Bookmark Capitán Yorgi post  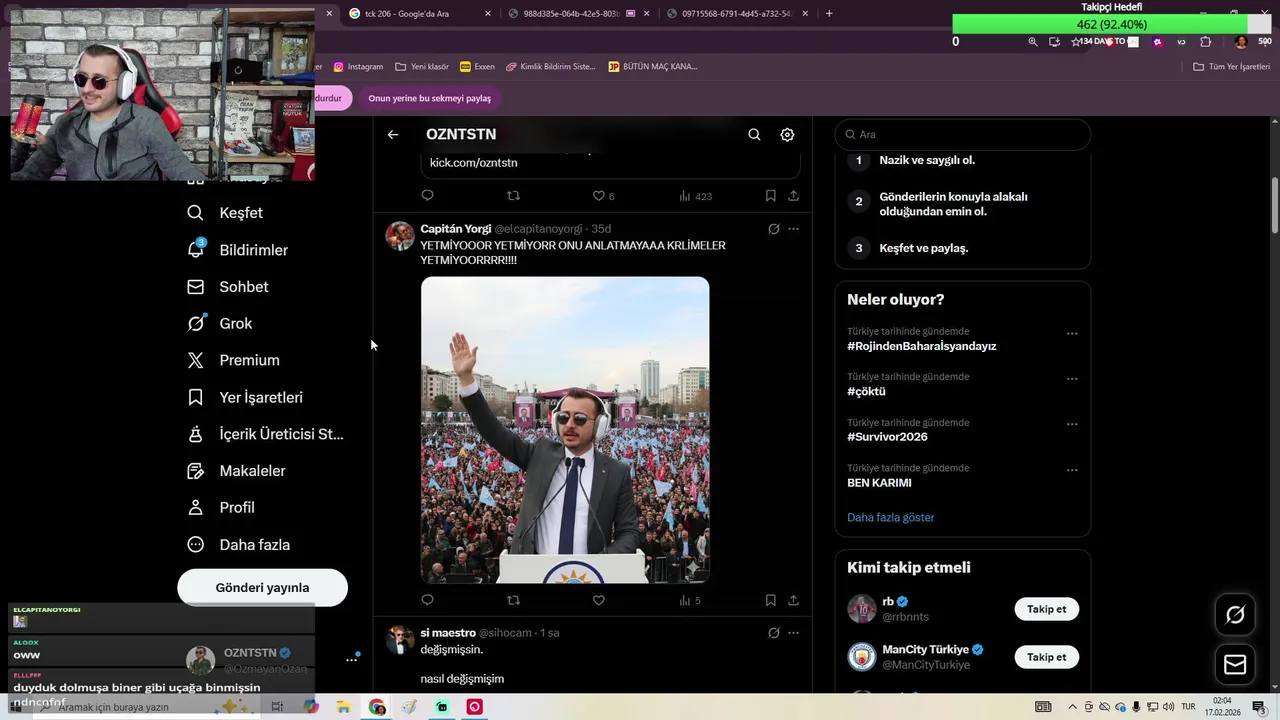(770, 600)
